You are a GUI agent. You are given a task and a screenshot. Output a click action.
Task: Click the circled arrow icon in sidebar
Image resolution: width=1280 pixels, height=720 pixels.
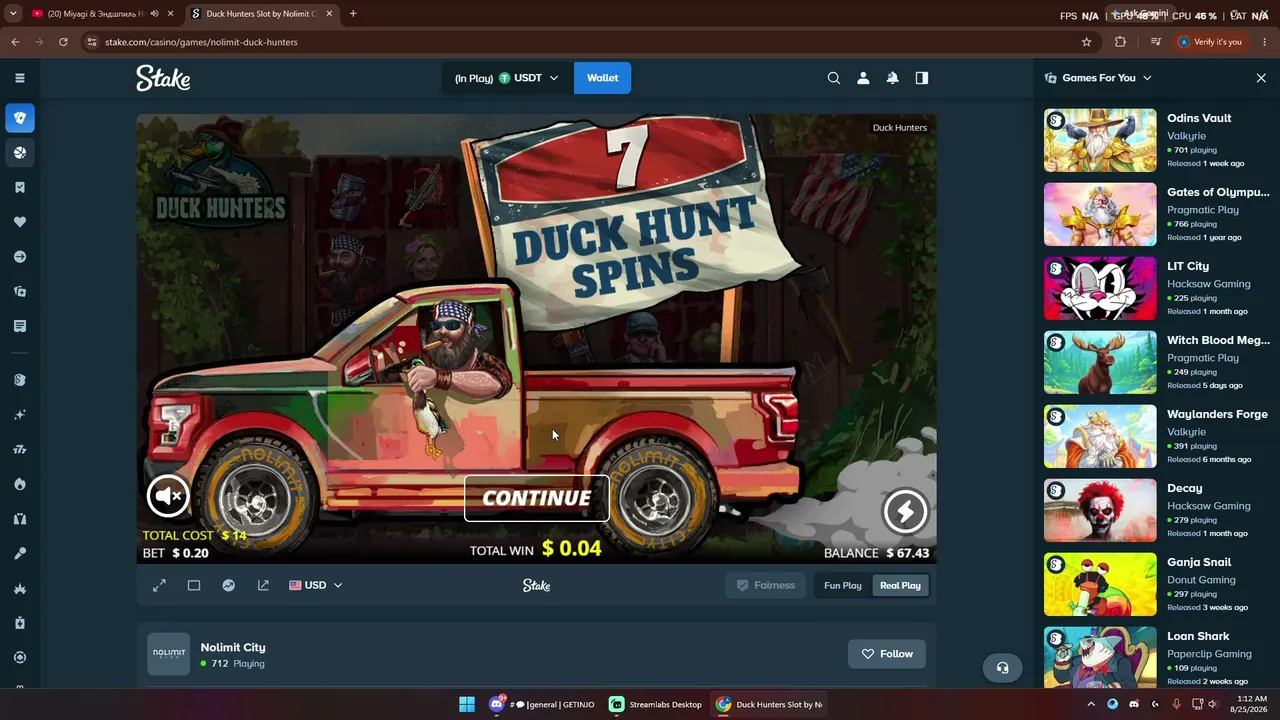(x=20, y=257)
